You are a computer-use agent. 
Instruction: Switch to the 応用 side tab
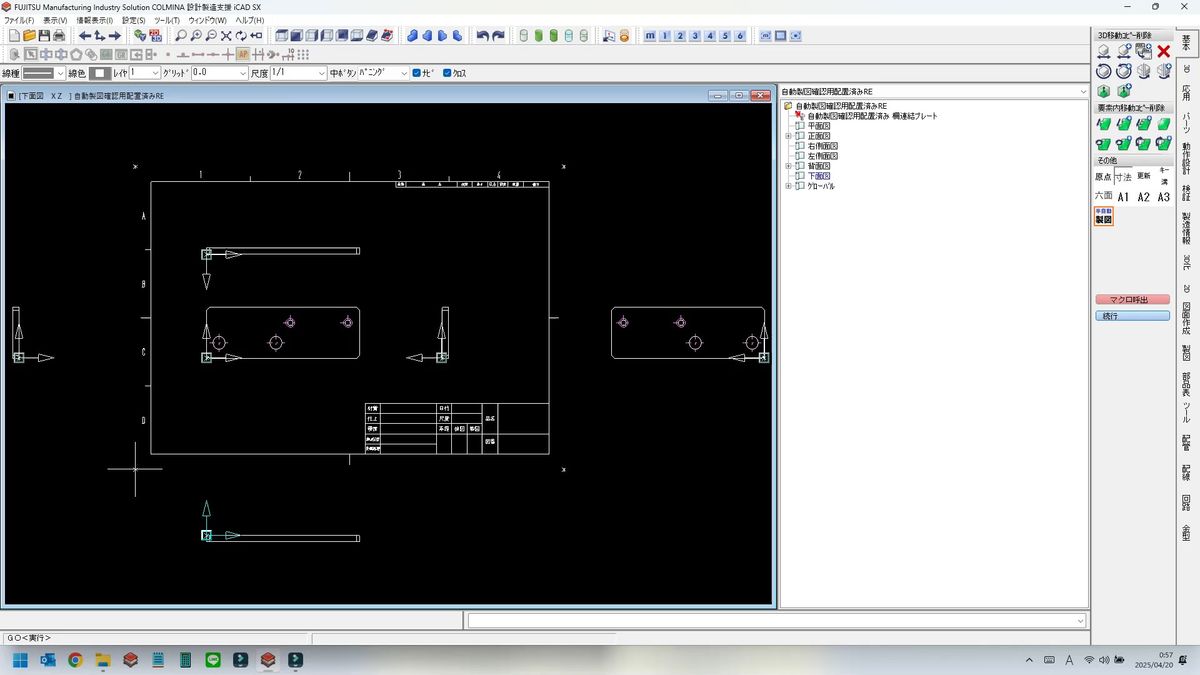[x=1186, y=93]
